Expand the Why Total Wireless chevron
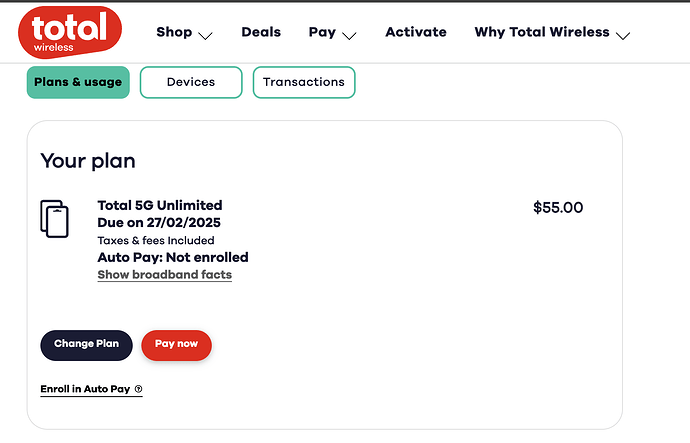Image resolution: width=690 pixels, height=443 pixels. click(623, 36)
